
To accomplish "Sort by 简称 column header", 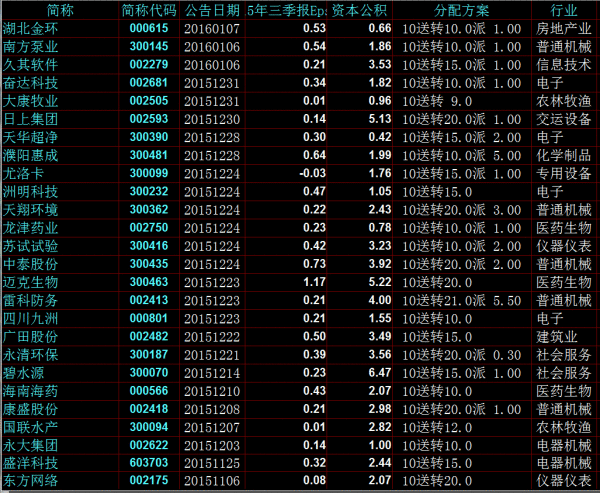I will (60, 10).
